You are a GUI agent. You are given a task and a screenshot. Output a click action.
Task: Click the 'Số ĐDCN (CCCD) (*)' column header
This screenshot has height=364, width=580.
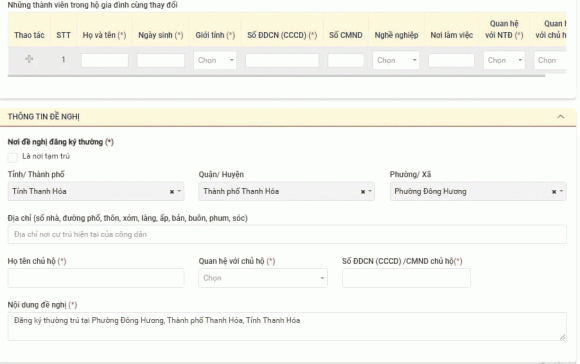click(x=282, y=35)
